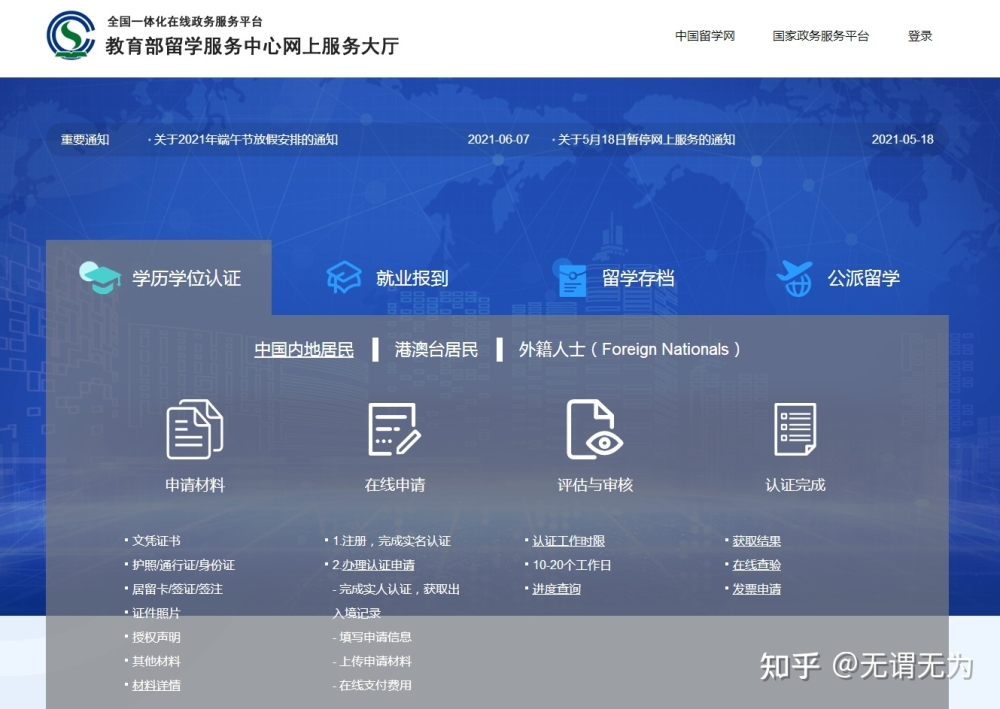Open the 关于5月18日暂停网上服务的通知 notice
1000x709 pixels.
tap(646, 140)
